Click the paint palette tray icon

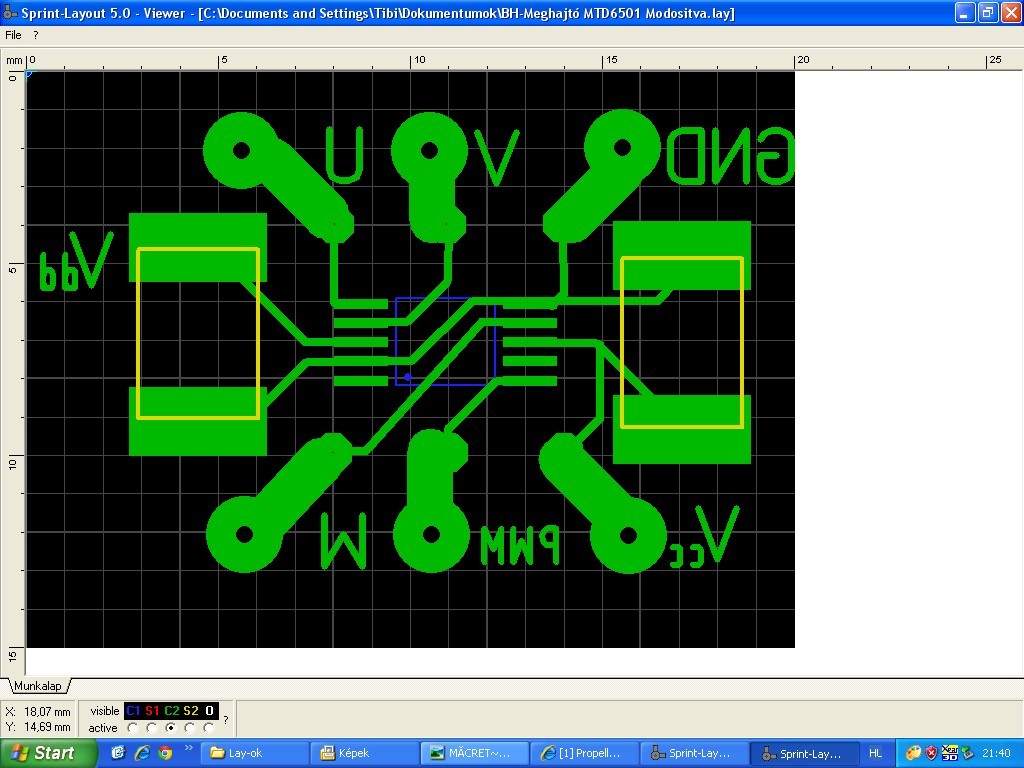click(x=914, y=753)
